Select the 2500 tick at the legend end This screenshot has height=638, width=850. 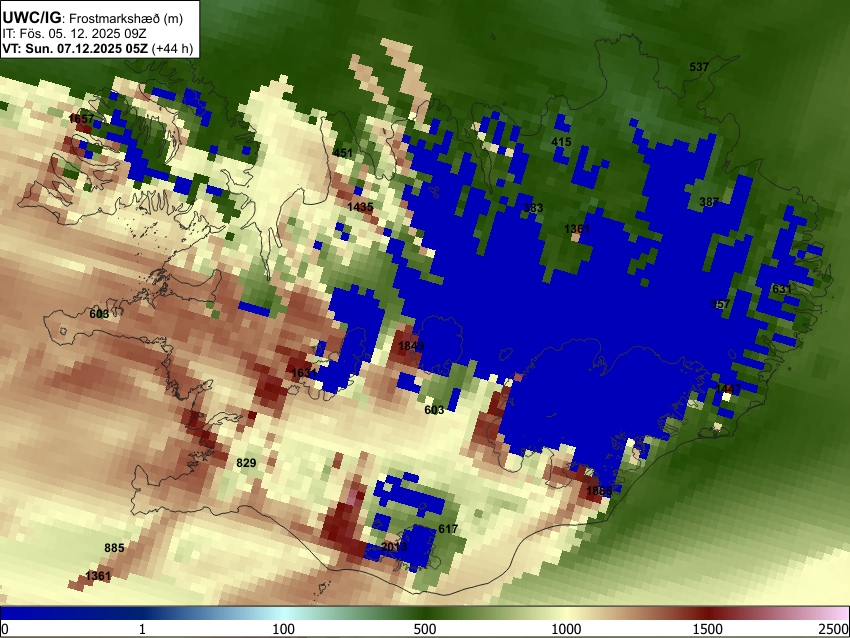(x=834, y=629)
